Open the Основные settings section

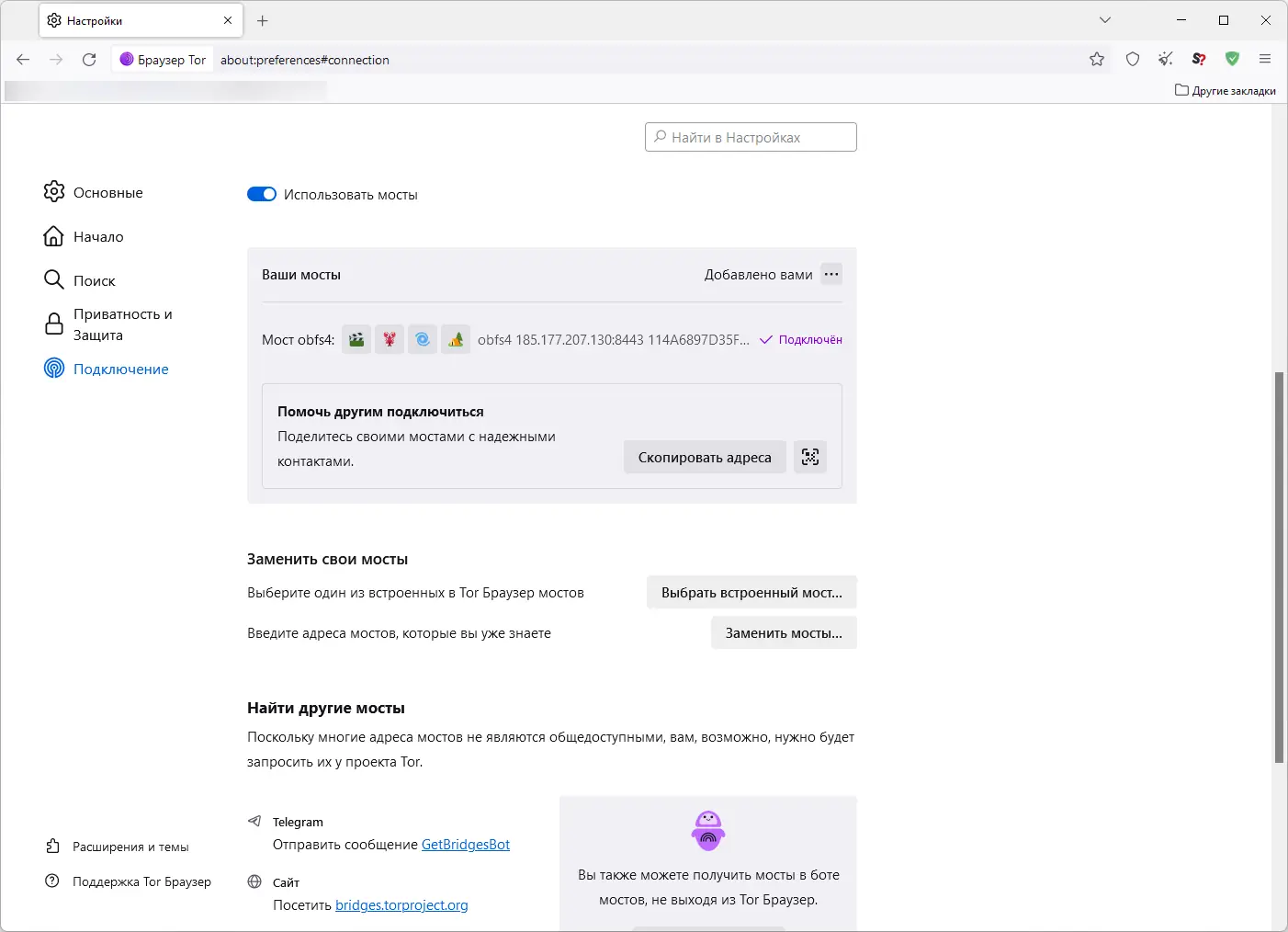coord(107,193)
